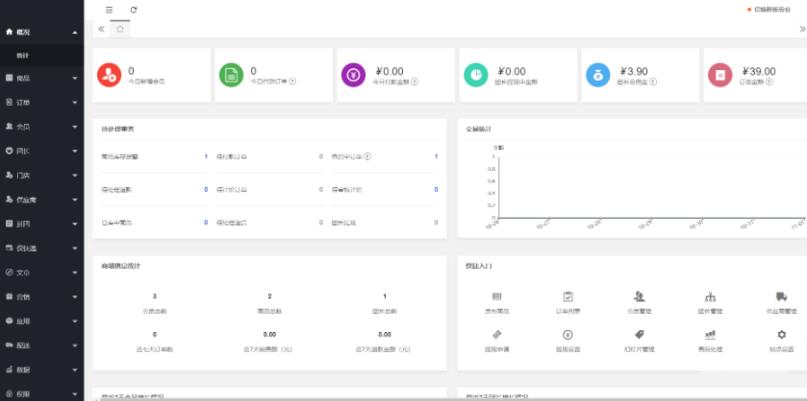Open the gear site settings shortcut
The width and height of the screenshot is (807, 401).
pyautogui.click(x=781, y=334)
